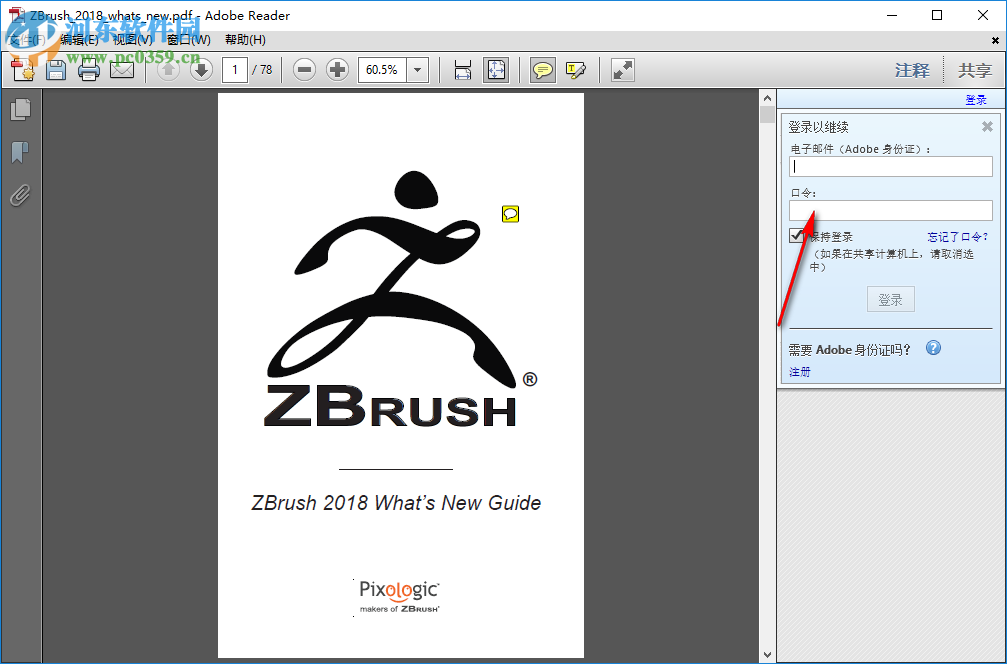Open Bookmarks panel in sidebar
Image resolution: width=1007 pixels, height=664 pixels.
coord(21,152)
